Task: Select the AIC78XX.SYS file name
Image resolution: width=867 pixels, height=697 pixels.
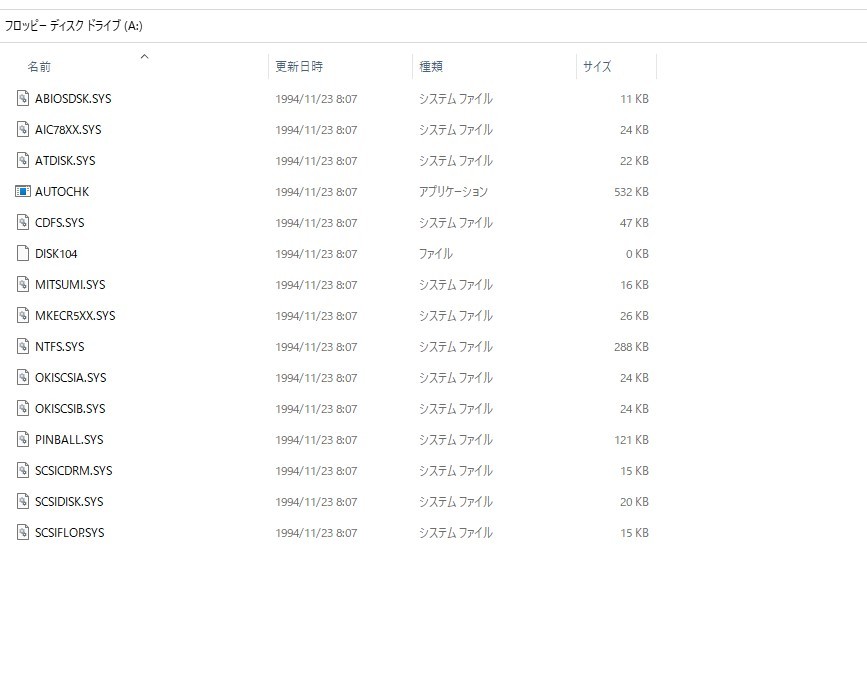Action: coord(68,129)
